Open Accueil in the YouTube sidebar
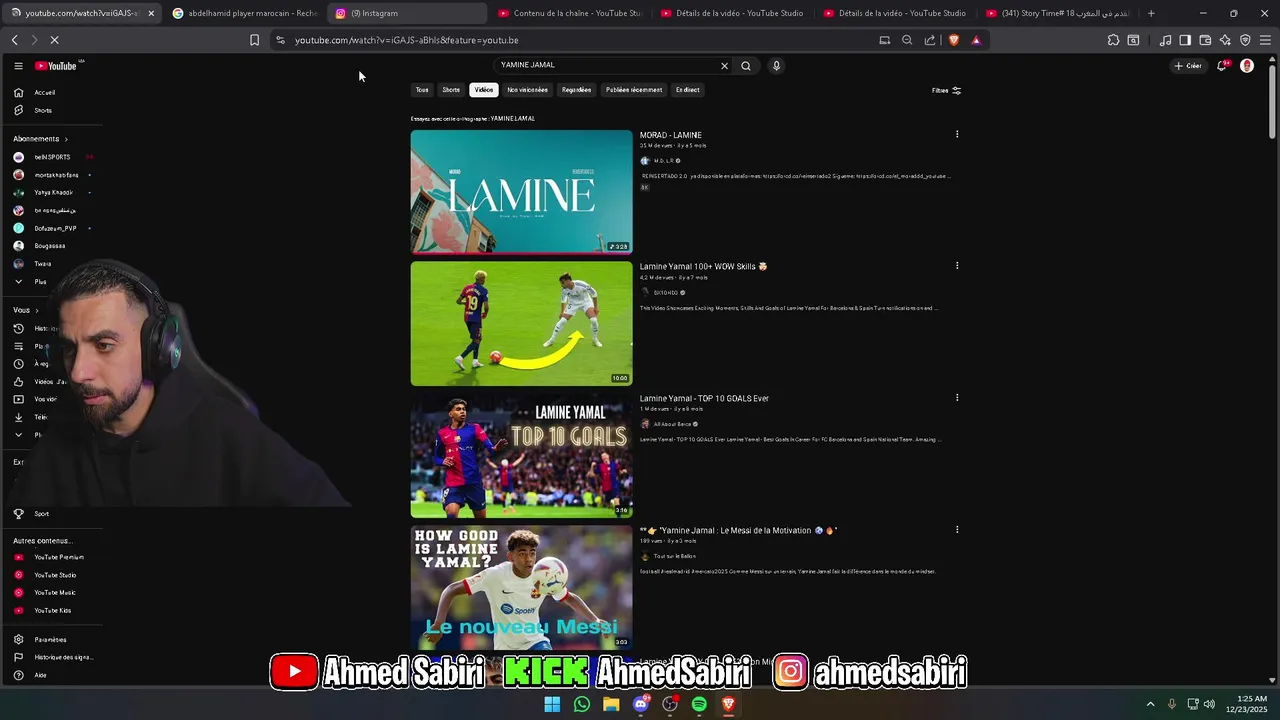 click(x=45, y=92)
